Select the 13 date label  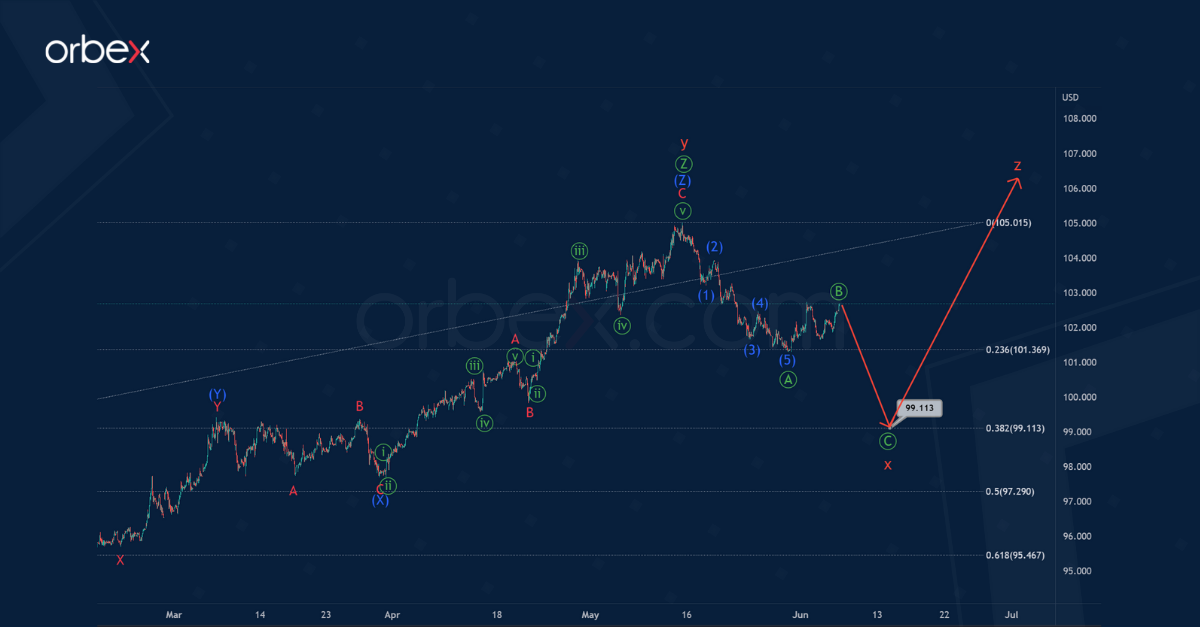pos(876,614)
